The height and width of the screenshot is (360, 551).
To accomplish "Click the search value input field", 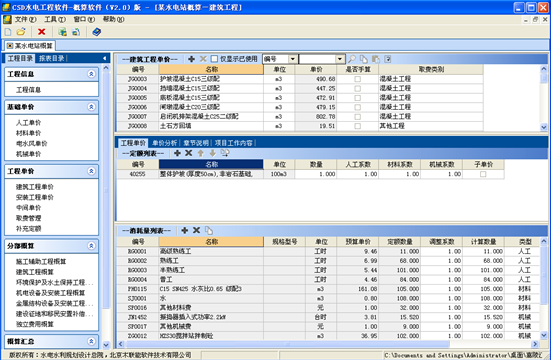I will (x=317, y=59).
